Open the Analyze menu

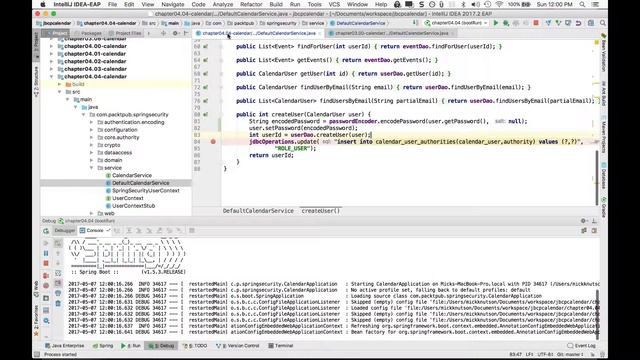[x=222, y=4]
